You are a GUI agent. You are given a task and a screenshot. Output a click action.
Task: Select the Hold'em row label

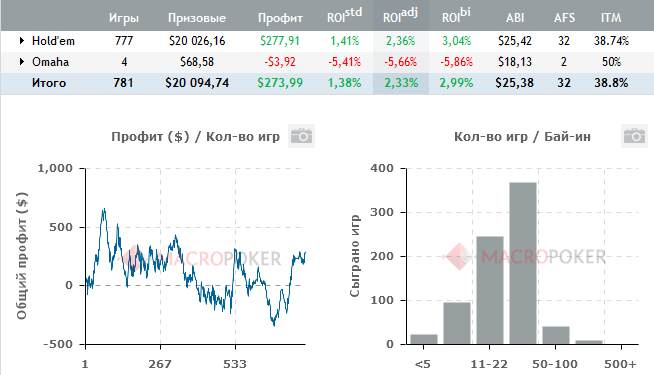(53, 41)
